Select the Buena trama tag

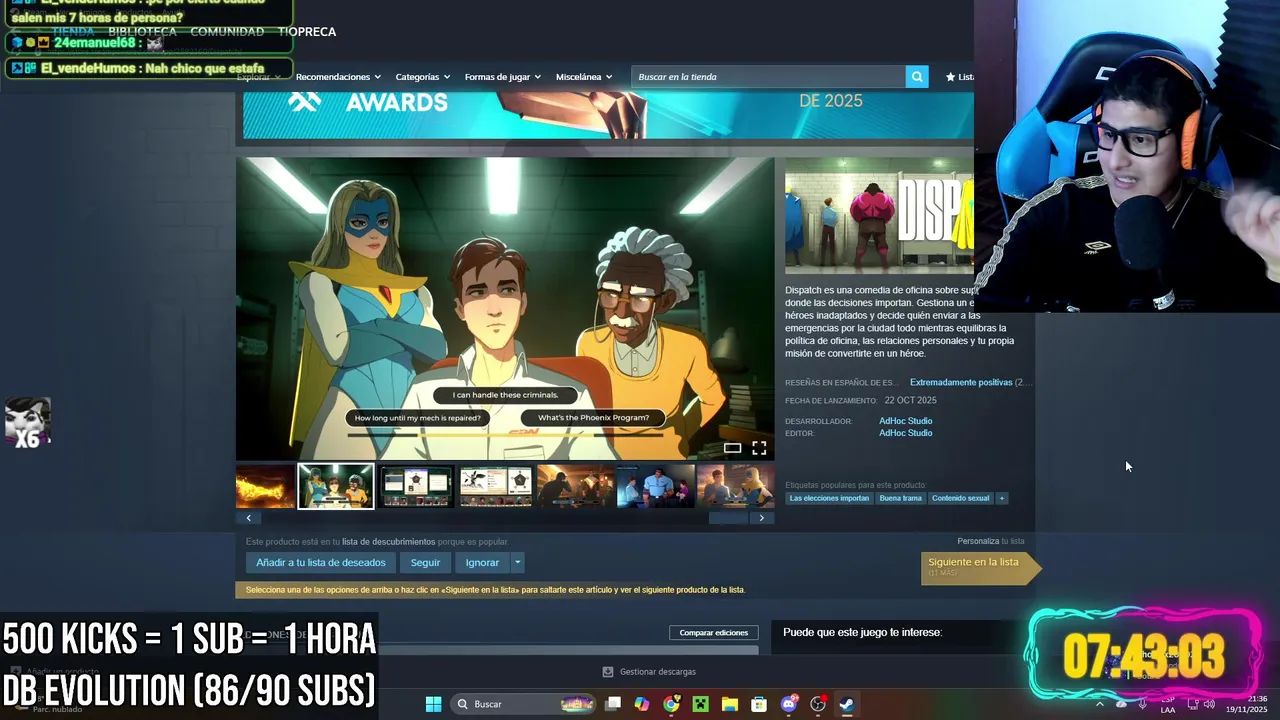[900, 498]
